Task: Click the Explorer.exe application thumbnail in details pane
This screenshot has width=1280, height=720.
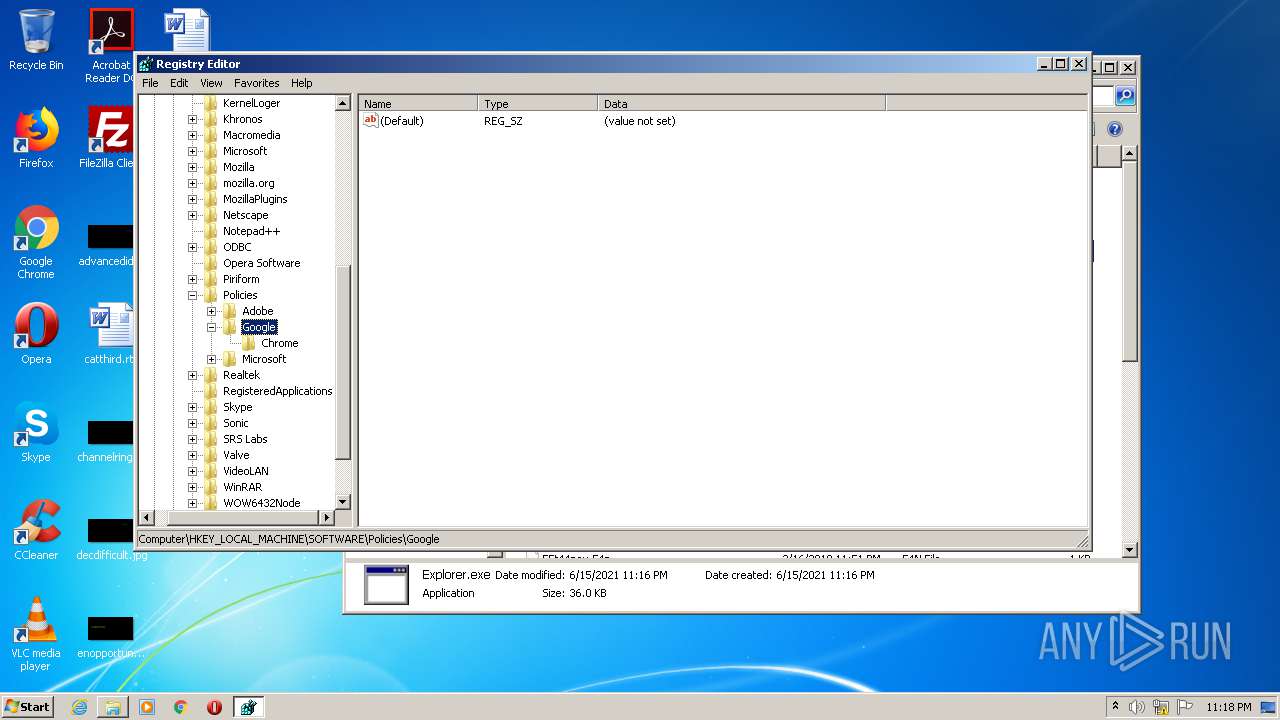Action: [x=386, y=585]
